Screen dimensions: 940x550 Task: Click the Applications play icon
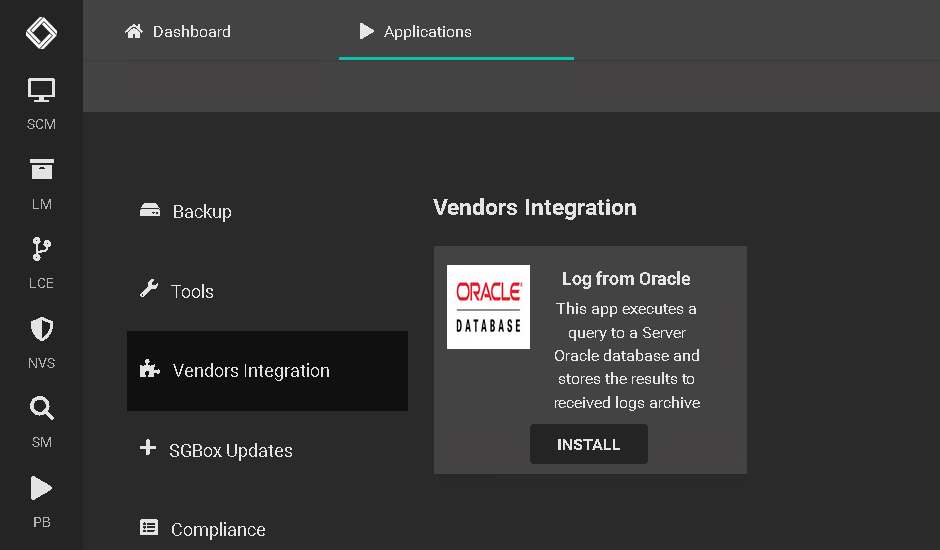(366, 31)
